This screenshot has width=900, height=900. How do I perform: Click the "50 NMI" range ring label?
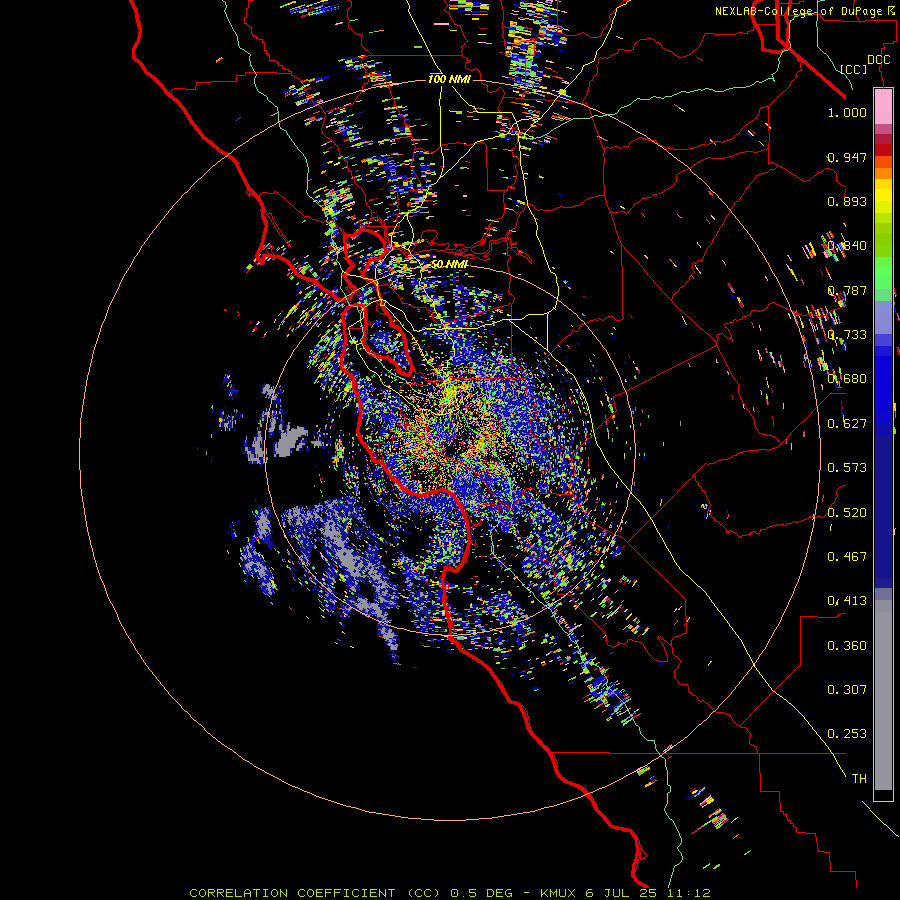click(x=449, y=264)
